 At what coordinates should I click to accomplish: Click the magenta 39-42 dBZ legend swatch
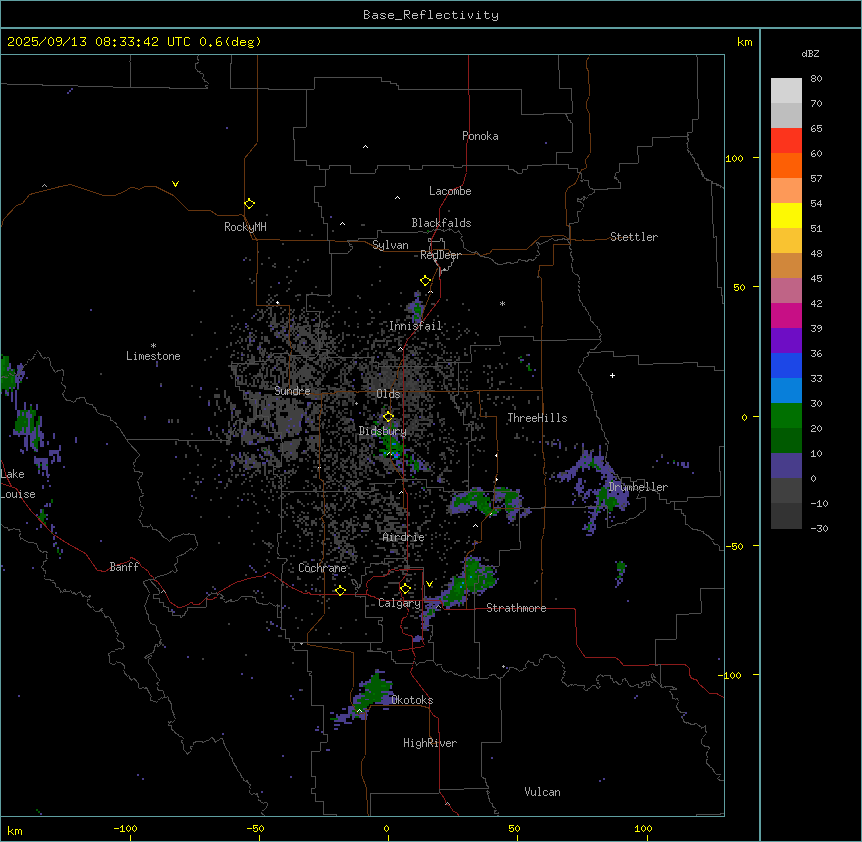click(786, 315)
